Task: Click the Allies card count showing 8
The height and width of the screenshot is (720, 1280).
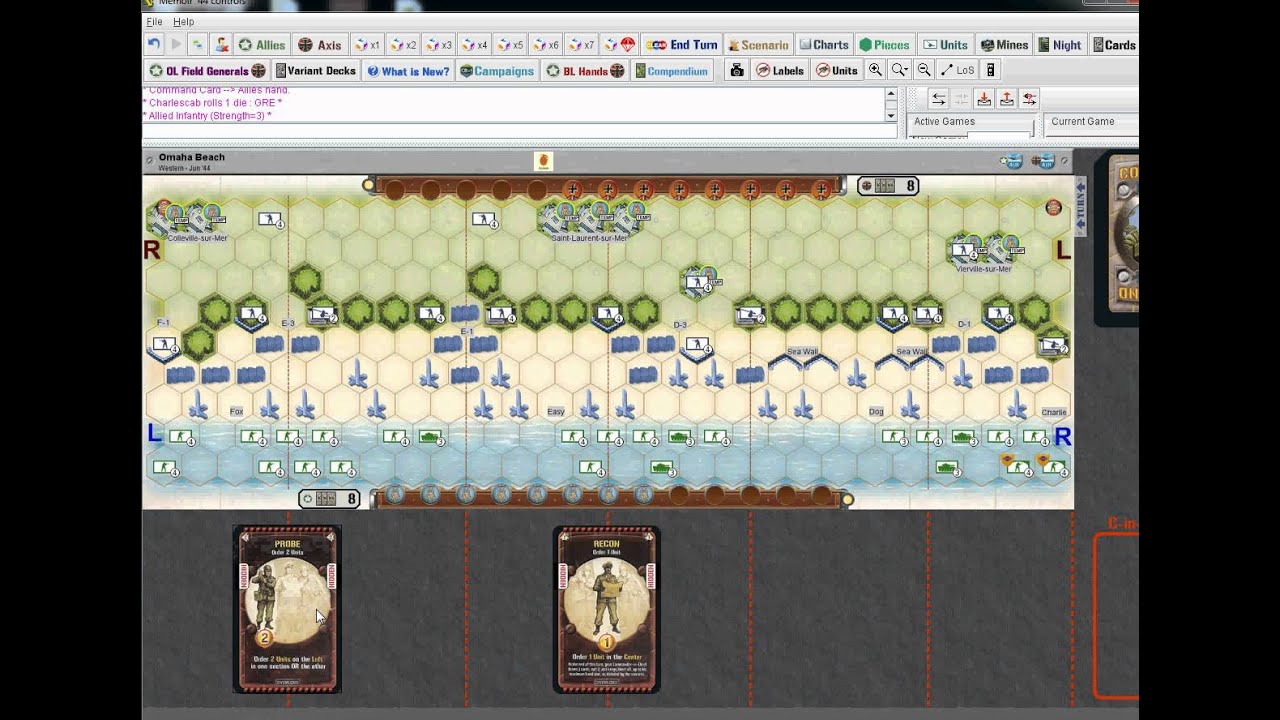Action: point(330,498)
